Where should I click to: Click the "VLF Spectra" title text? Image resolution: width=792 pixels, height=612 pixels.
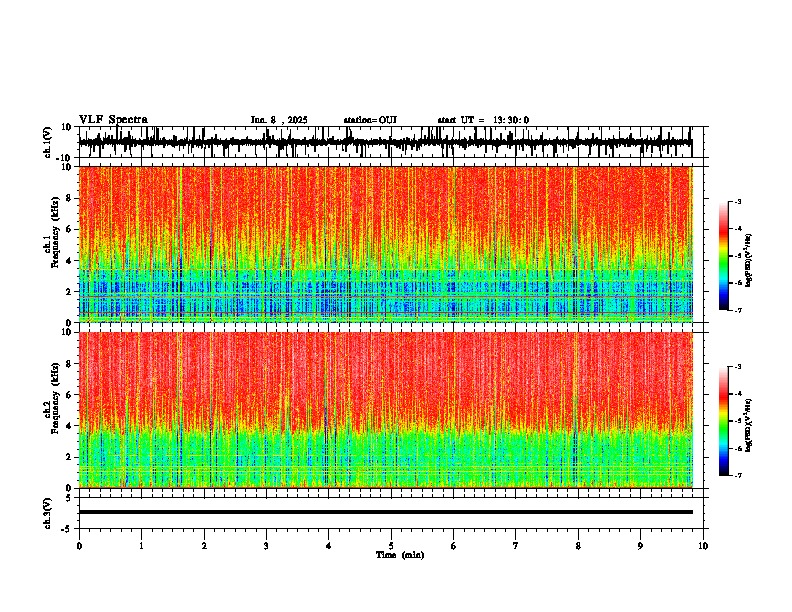pyautogui.click(x=113, y=120)
